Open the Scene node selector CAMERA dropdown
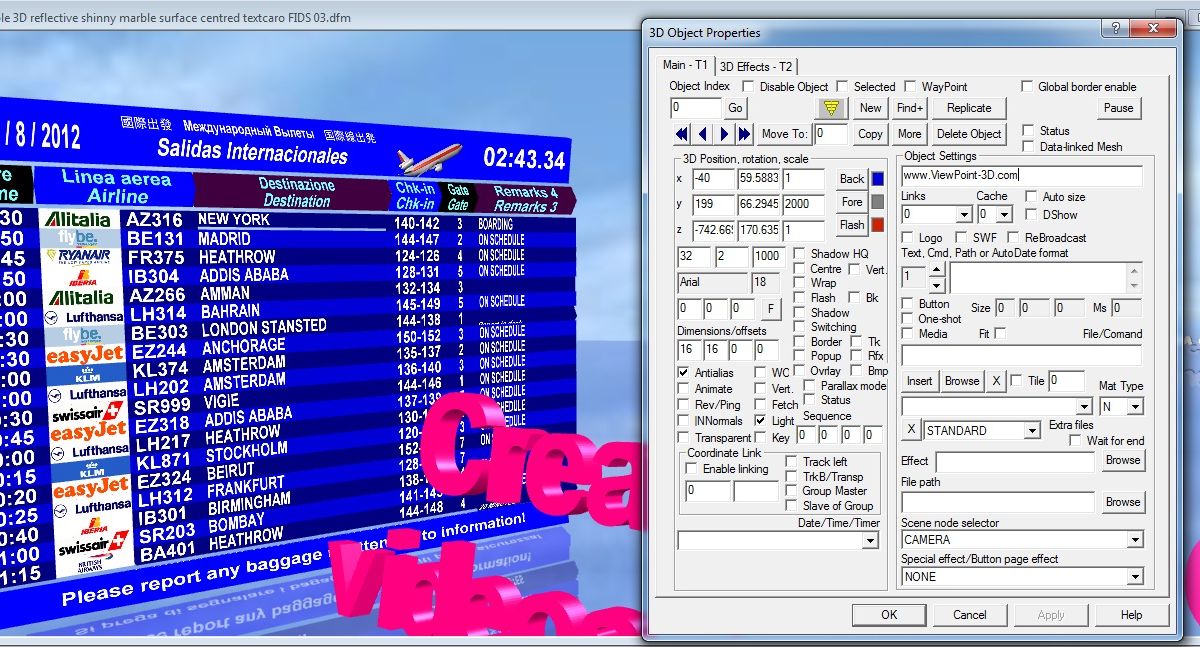Viewport: 1200px width, 647px height. pos(1135,540)
